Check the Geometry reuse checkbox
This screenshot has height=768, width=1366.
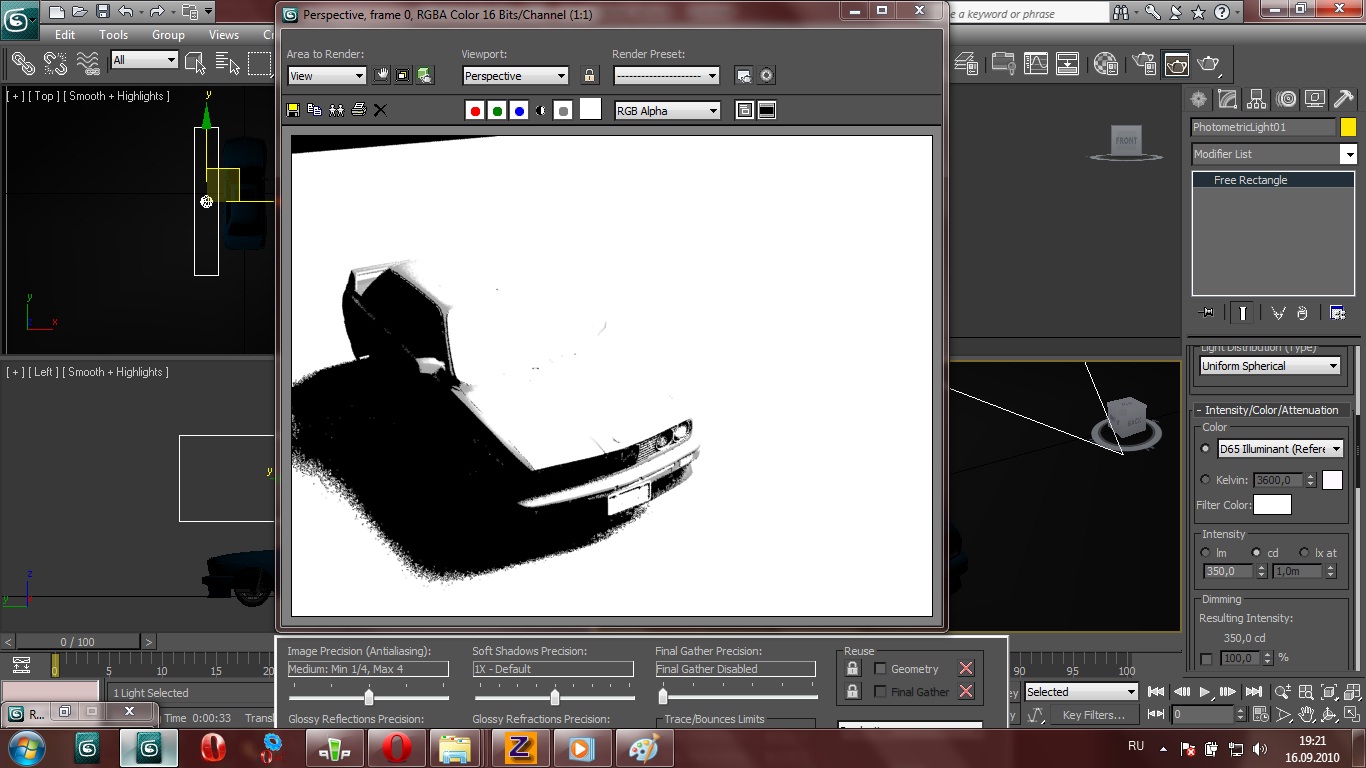(x=881, y=669)
